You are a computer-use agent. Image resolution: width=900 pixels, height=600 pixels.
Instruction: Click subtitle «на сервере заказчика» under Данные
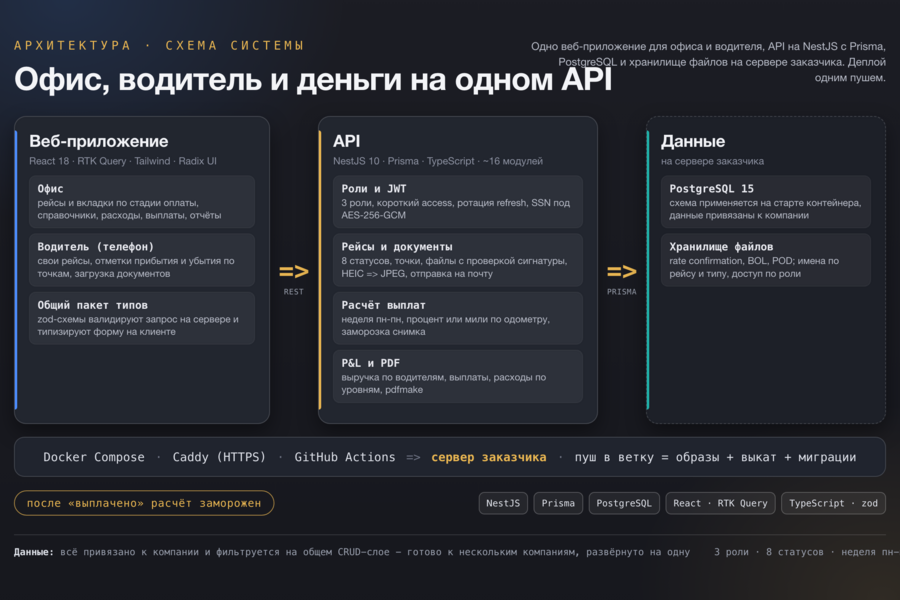(x=712, y=161)
